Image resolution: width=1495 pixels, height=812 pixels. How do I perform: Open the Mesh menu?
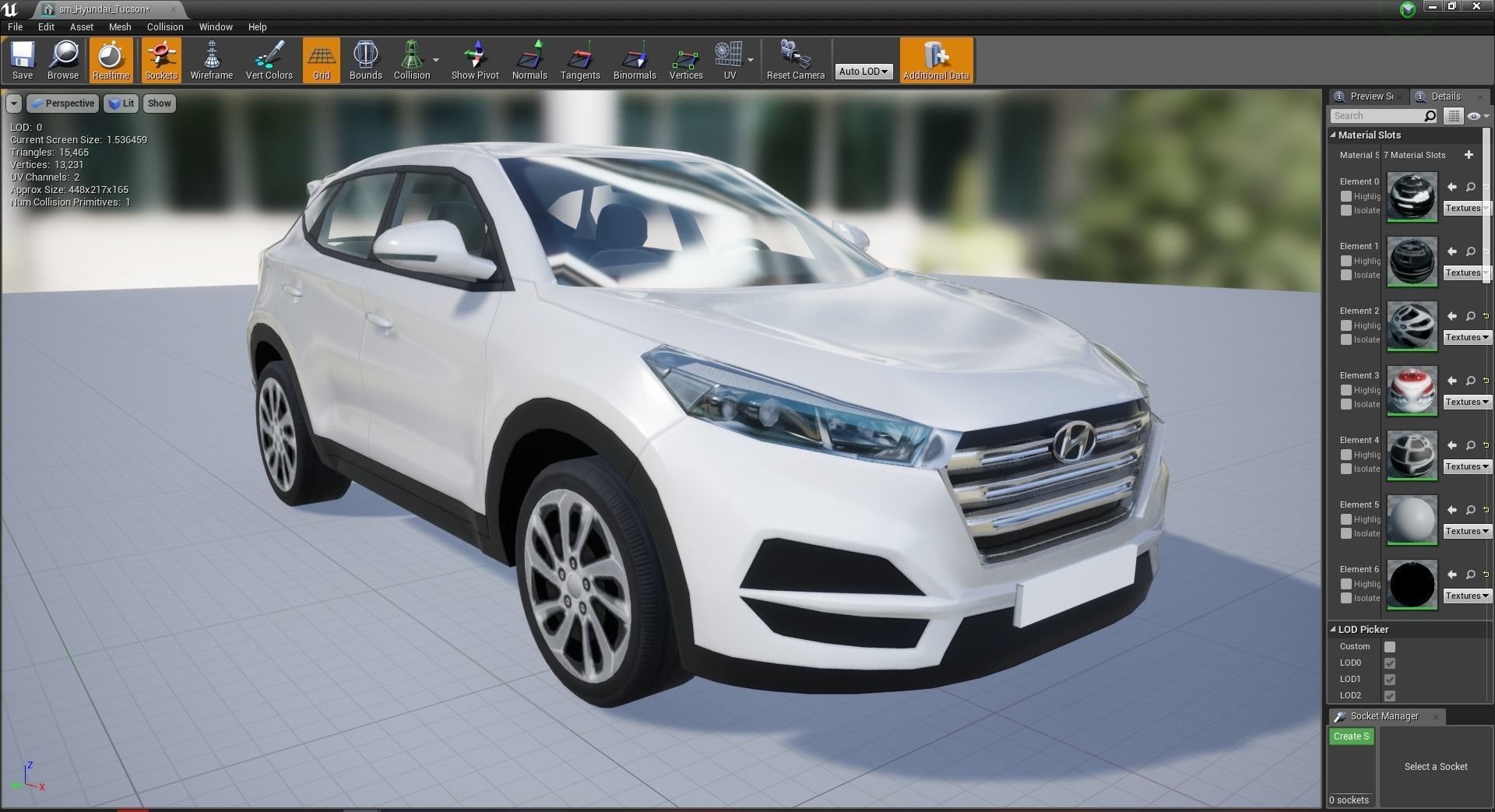(120, 26)
